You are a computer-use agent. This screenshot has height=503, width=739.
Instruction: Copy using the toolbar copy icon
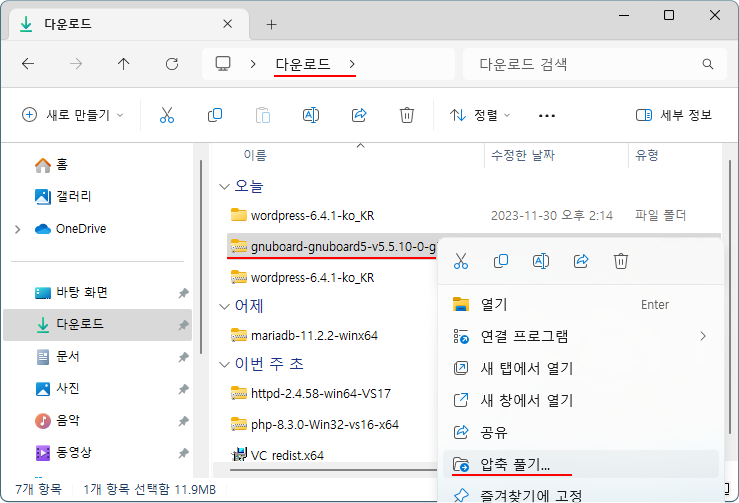click(x=215, y=115)
